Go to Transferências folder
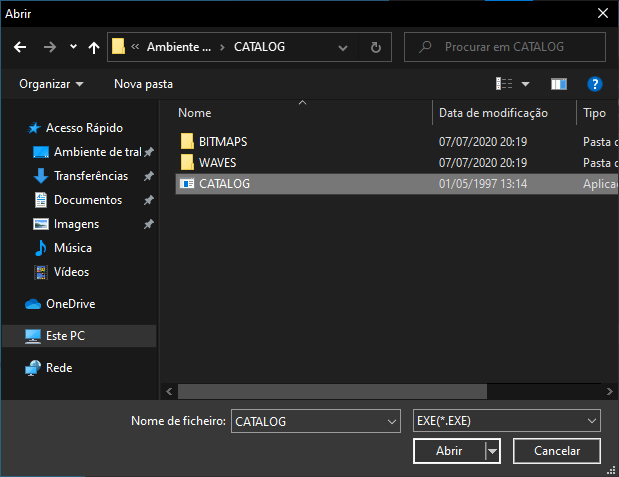Viewport: 619px width, 477px height. tap(90, 176)
